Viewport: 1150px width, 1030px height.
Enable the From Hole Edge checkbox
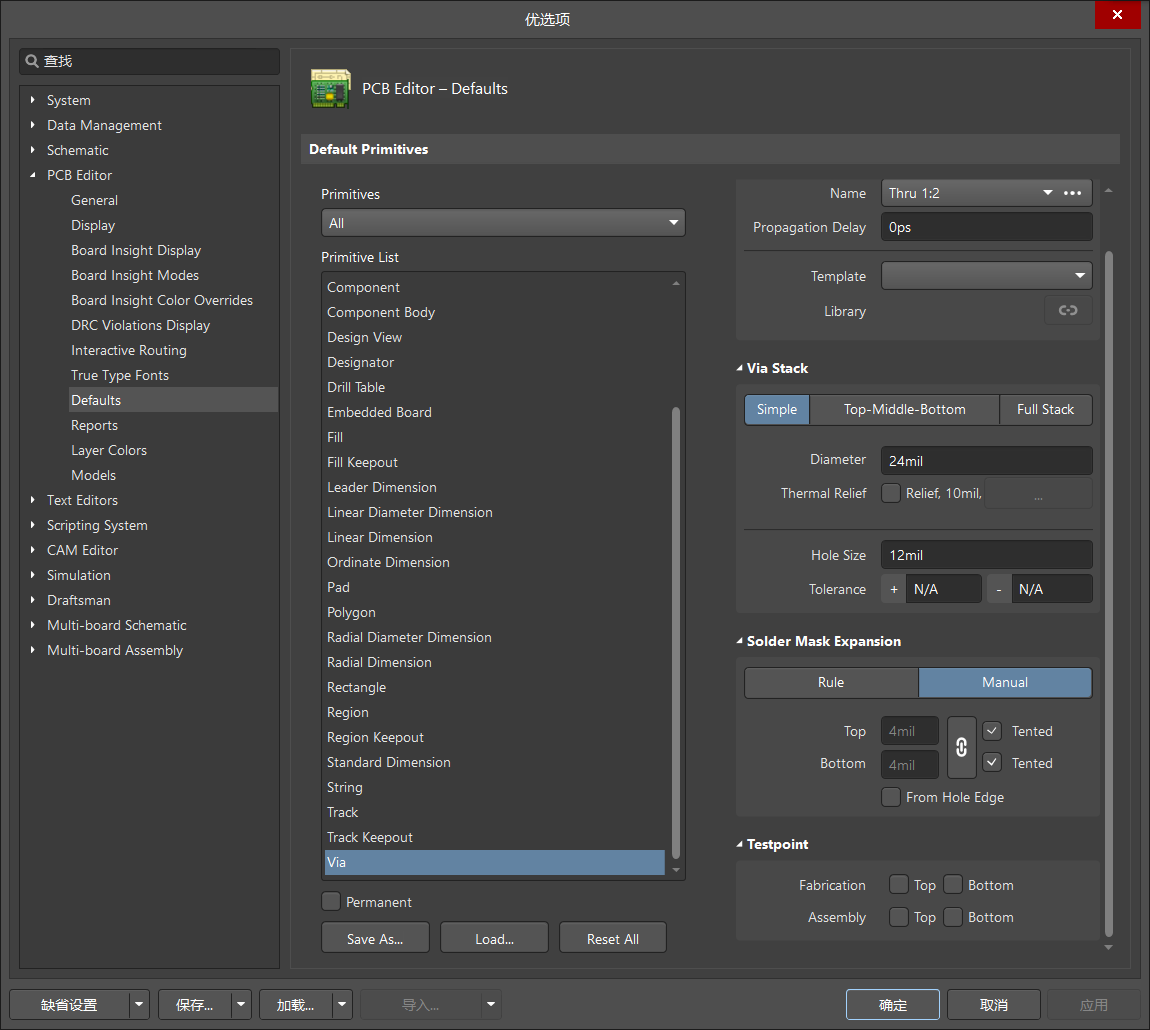pyautogui.click(x=890, y=797)
